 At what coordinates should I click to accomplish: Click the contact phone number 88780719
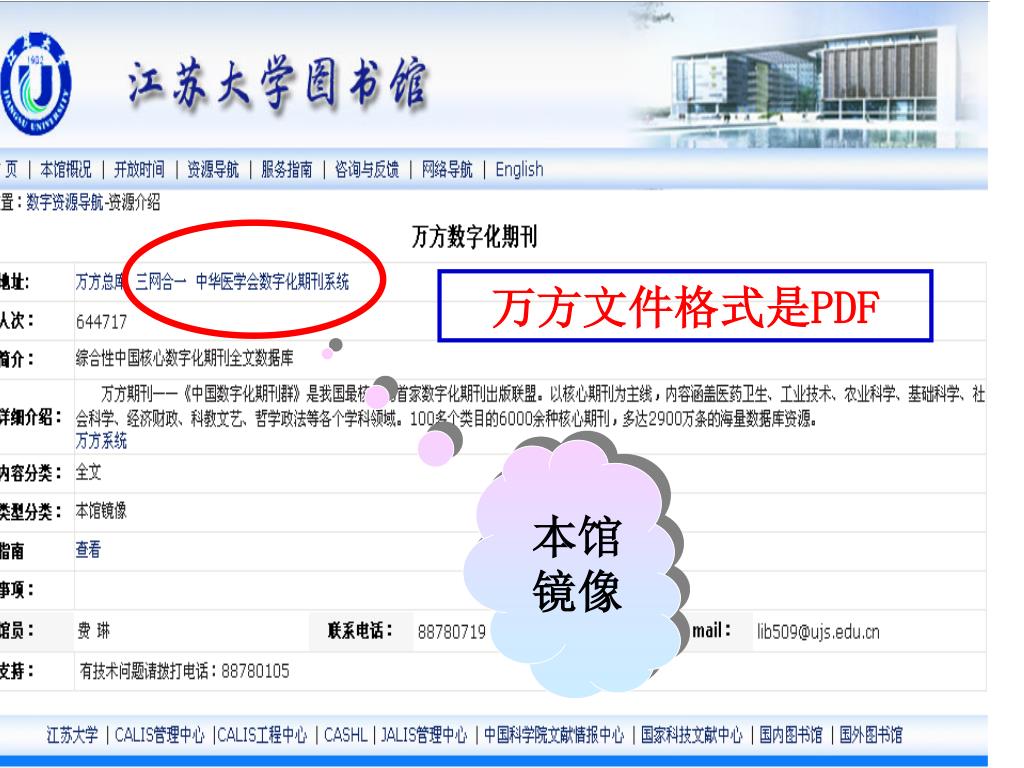pos(452,632)
